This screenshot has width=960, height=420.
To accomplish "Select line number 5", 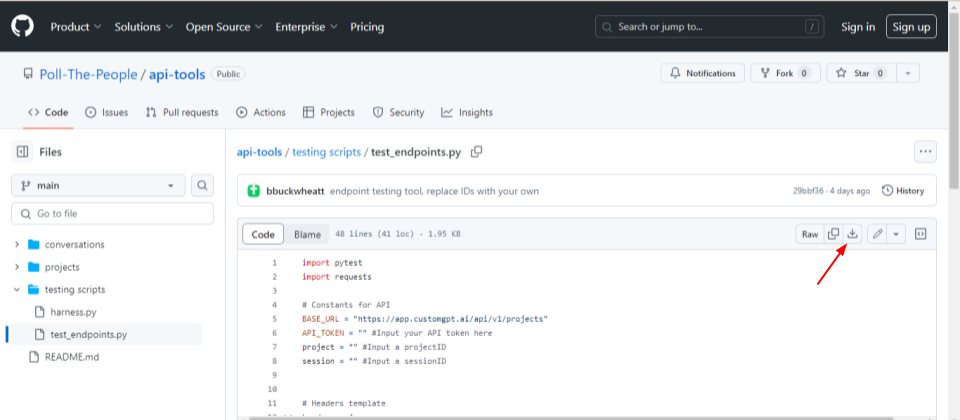I will pos(274,319).
